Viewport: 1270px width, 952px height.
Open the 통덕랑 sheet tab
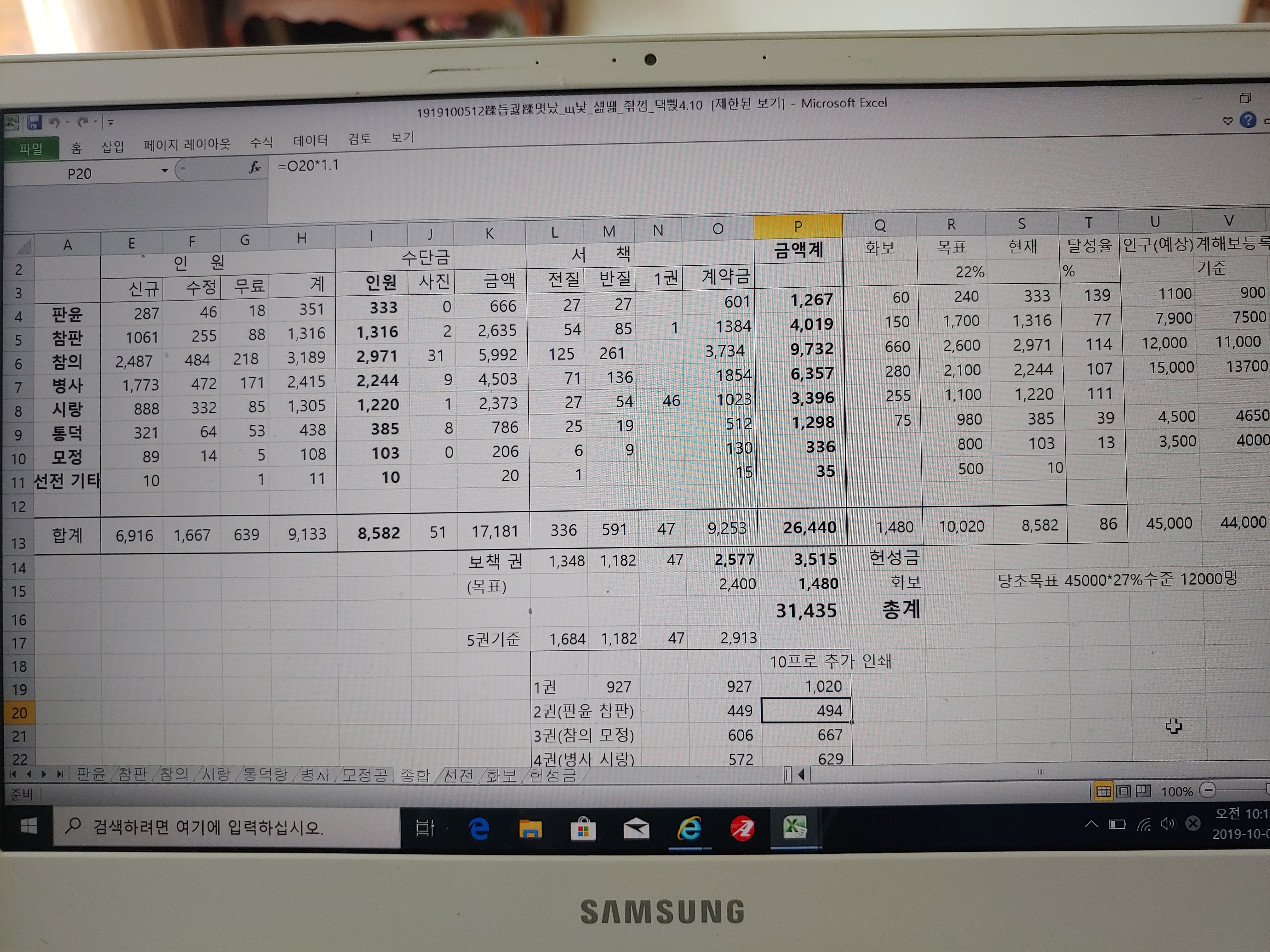[265, 775]
